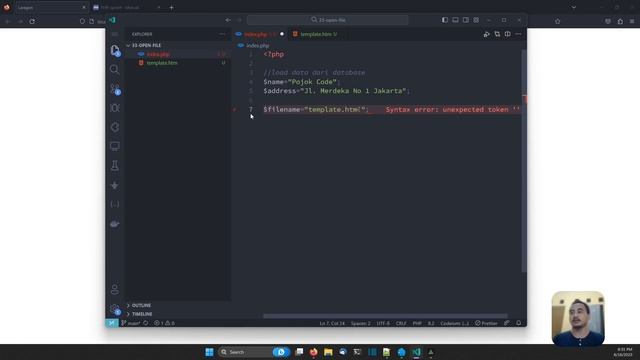Click the editor vertical scrollbar

click(524, 161)
